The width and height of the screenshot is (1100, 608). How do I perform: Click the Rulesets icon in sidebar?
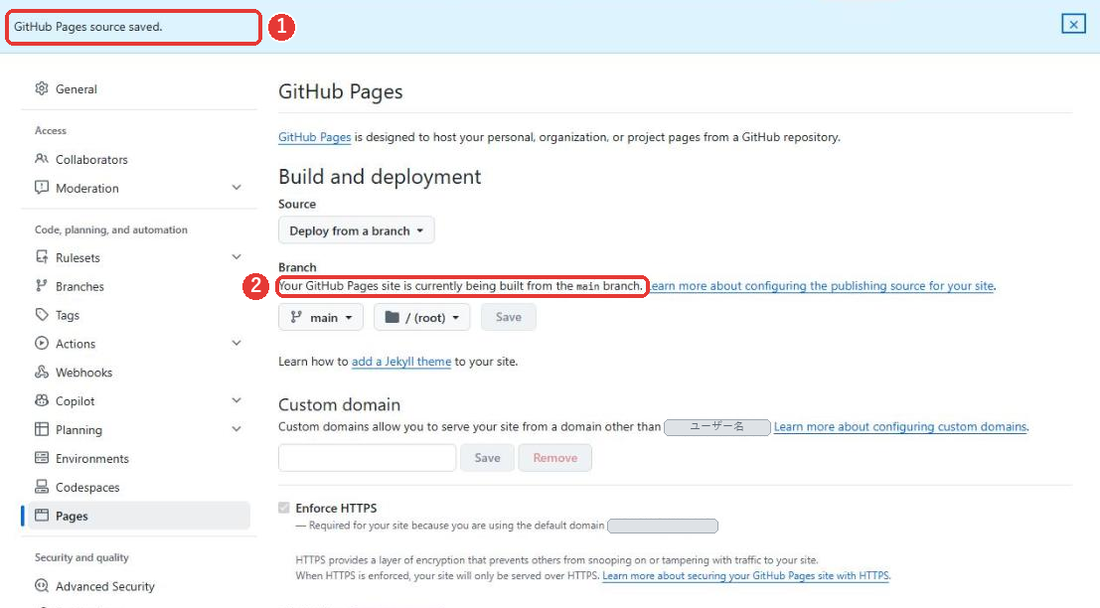tap(41, 257)
